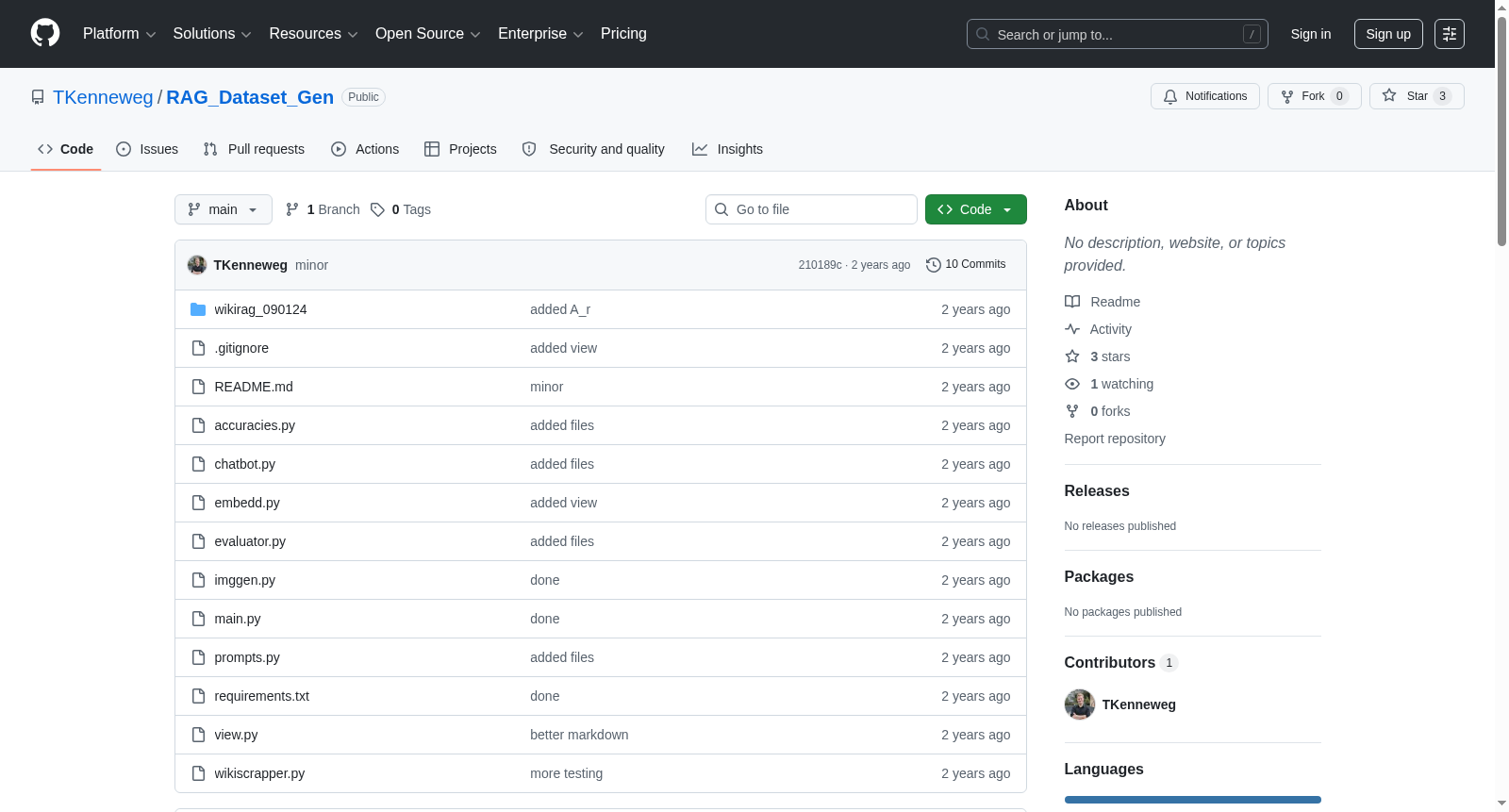The height and width of the screenshot is (812, 1509).
Task: Switch to the Pull requests tab
Action: coord(254,149)
